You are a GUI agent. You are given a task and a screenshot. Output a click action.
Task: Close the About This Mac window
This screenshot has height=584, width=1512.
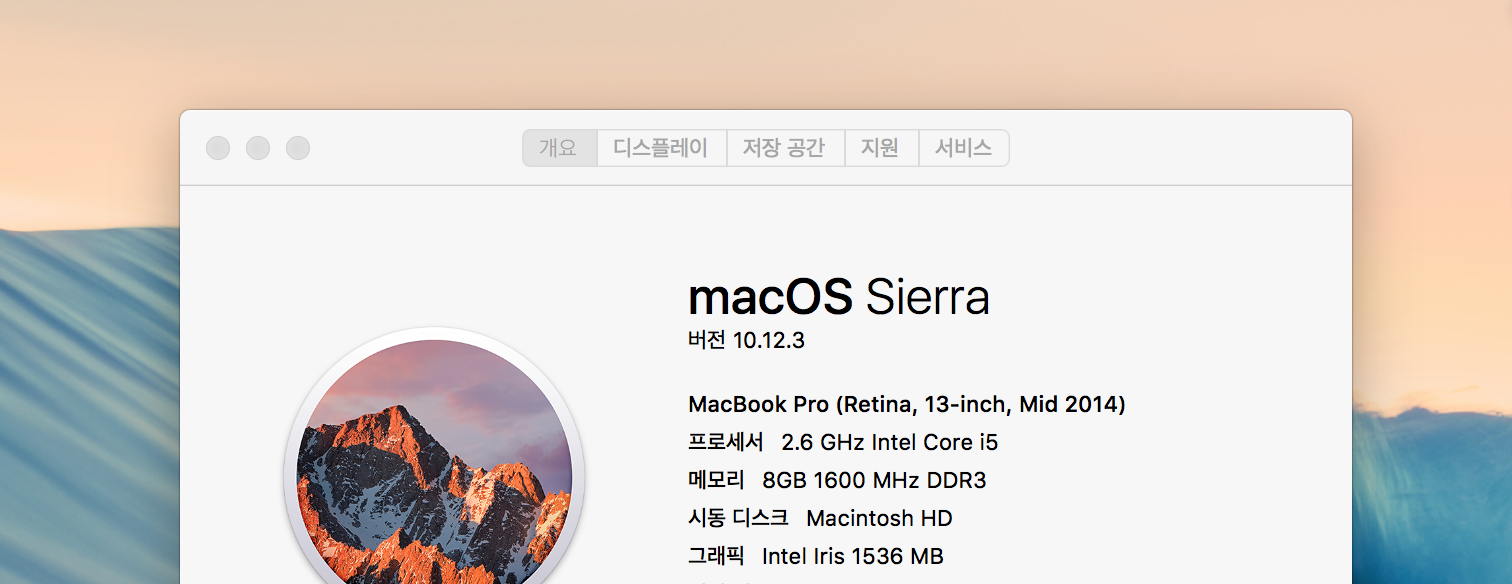click(218, 148)
